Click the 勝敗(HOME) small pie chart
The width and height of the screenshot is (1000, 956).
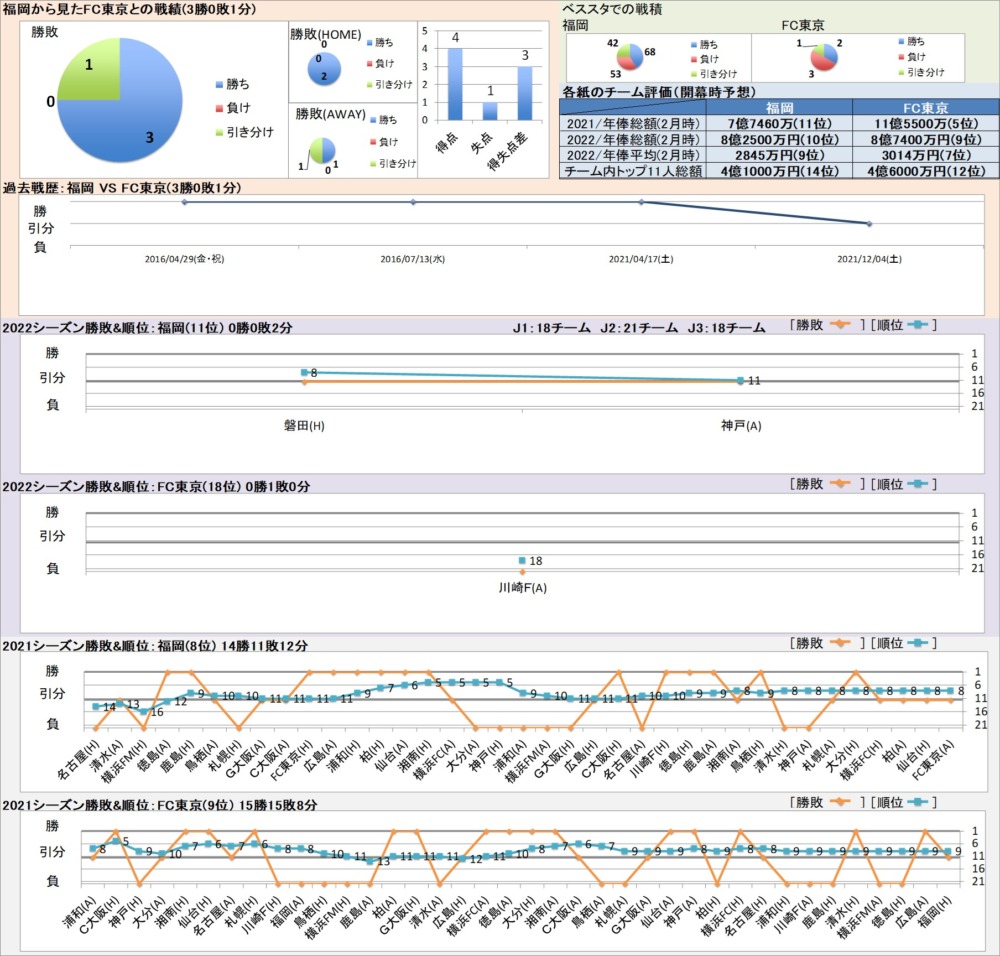pos(324,68)
